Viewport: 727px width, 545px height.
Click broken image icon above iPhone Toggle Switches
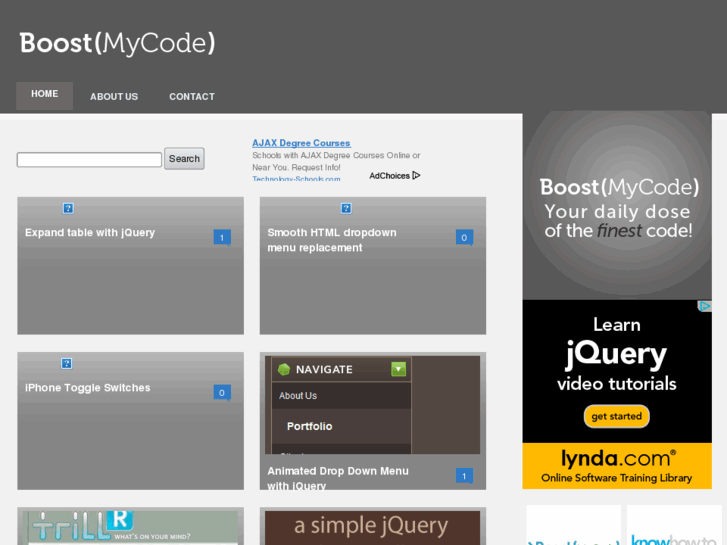66,363
